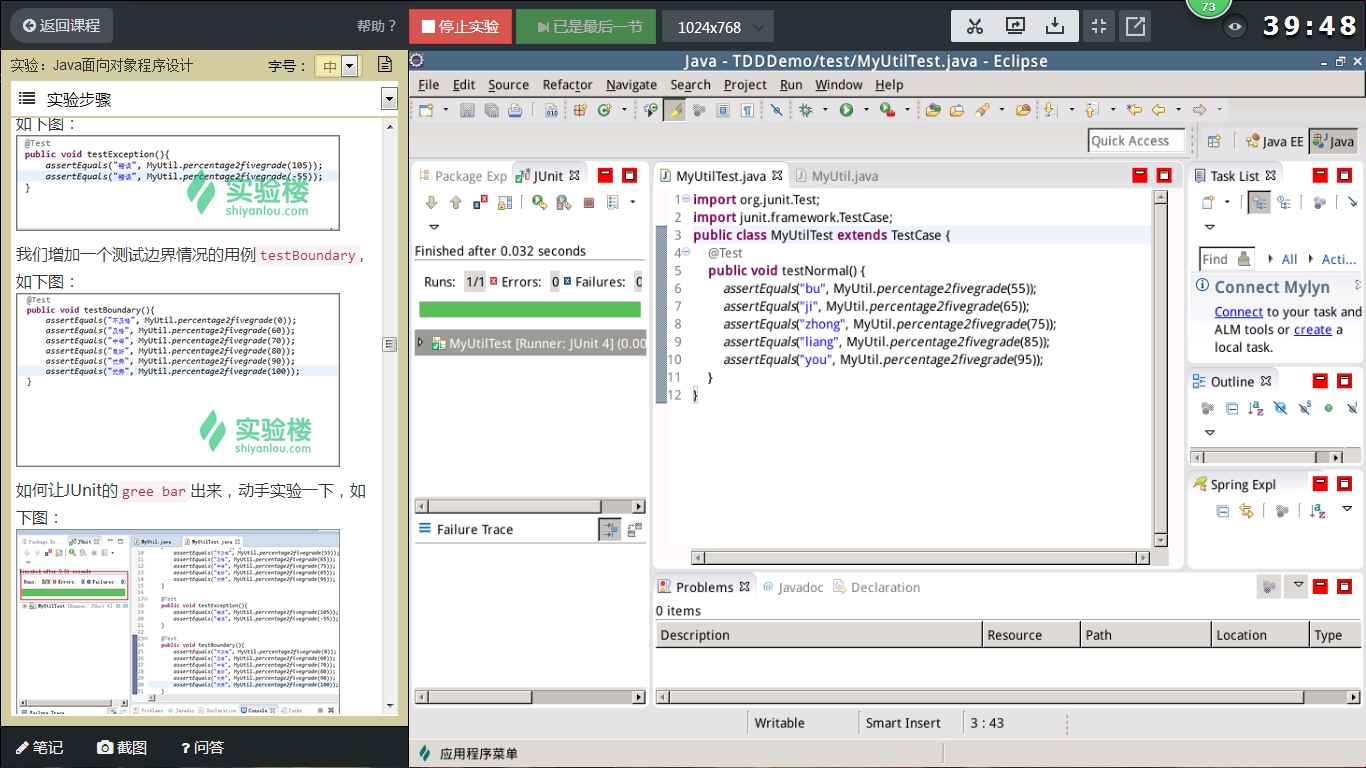Image resolution: width=1366 pixels, height=768 pixels.
Task: Click Connect link in Mylyn panel
Action: [x=1238, y=312]
